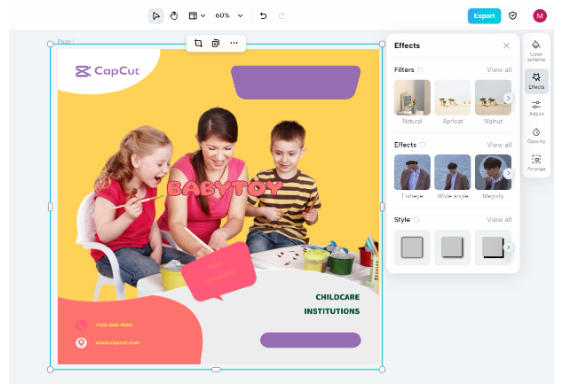Click the duplicate icon in floating toolbar
577x390 pixels.
(x=216, y=43)
